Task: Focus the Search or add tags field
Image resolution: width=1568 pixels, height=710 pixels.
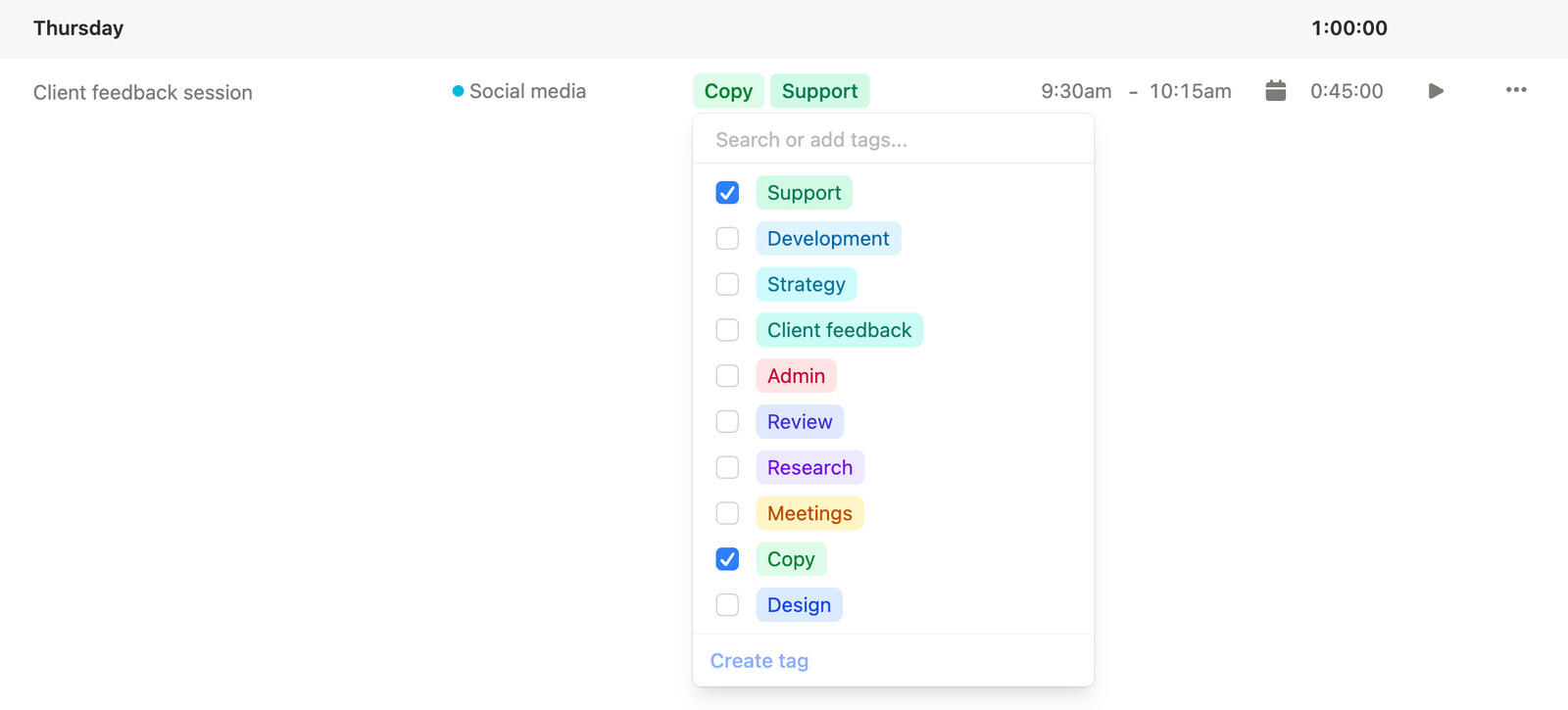Action: 892,140
